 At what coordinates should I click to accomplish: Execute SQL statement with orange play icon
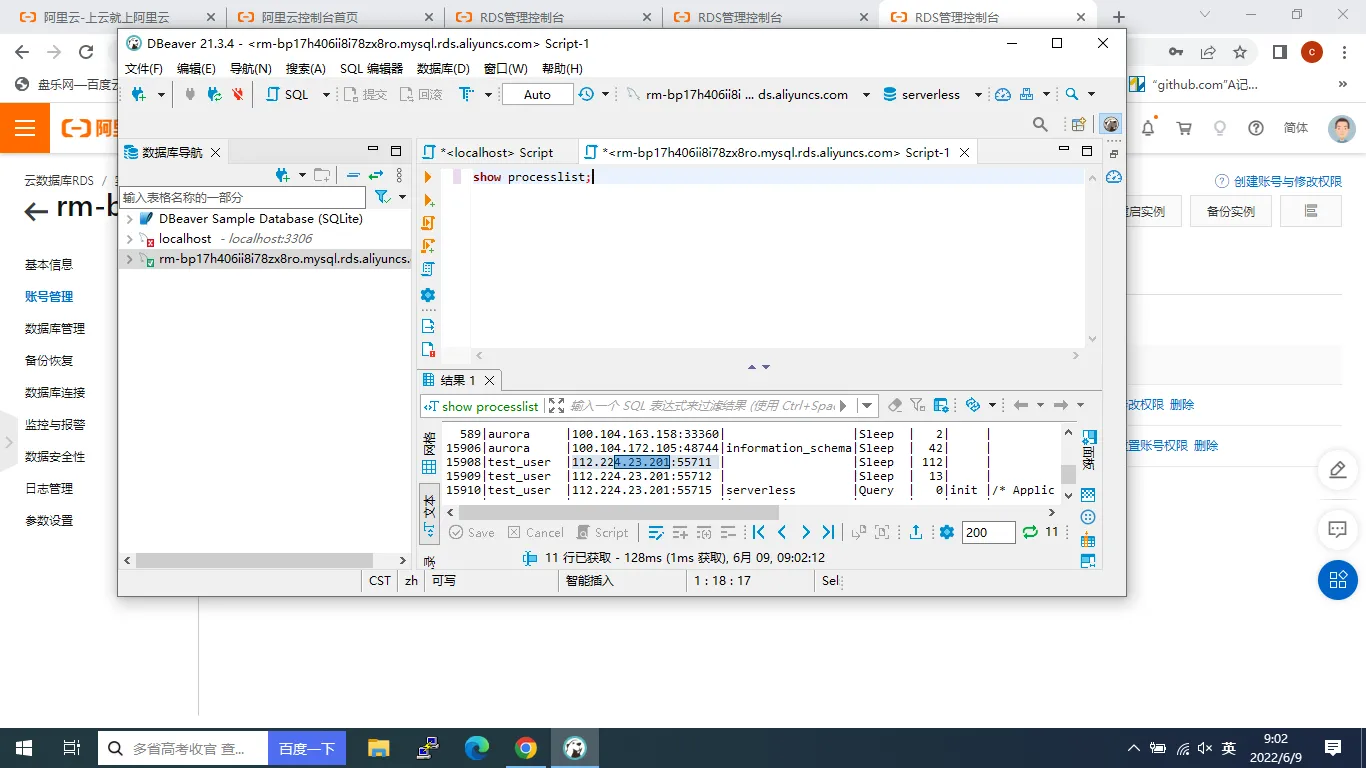pos(428,177)
